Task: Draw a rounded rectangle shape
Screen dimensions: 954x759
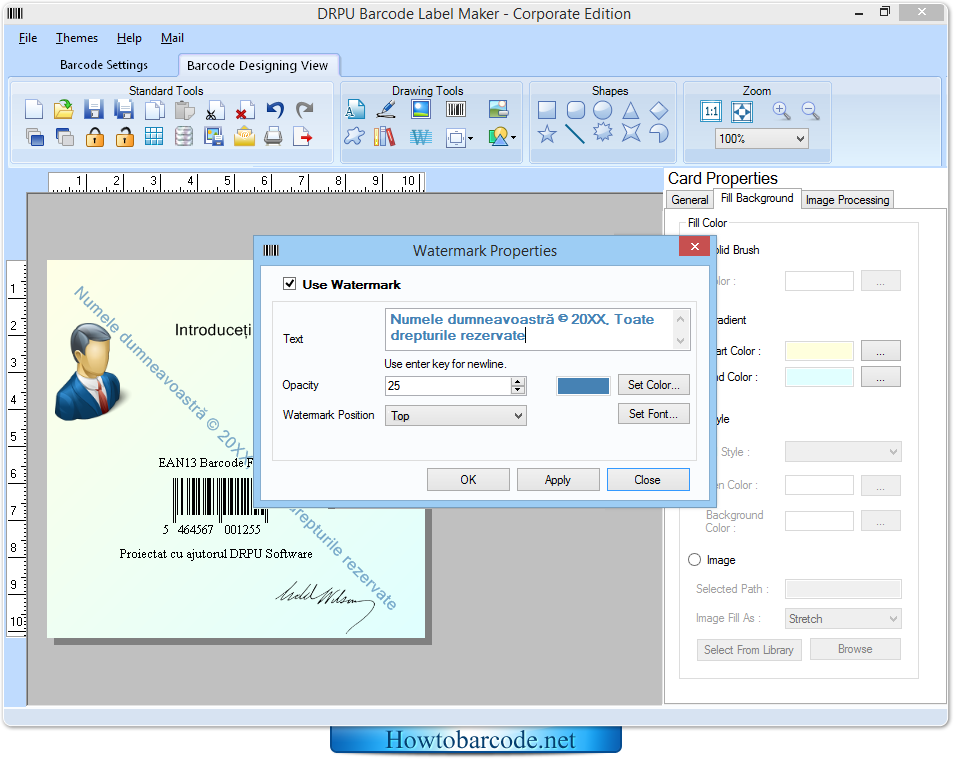Action: pos(576,110)
